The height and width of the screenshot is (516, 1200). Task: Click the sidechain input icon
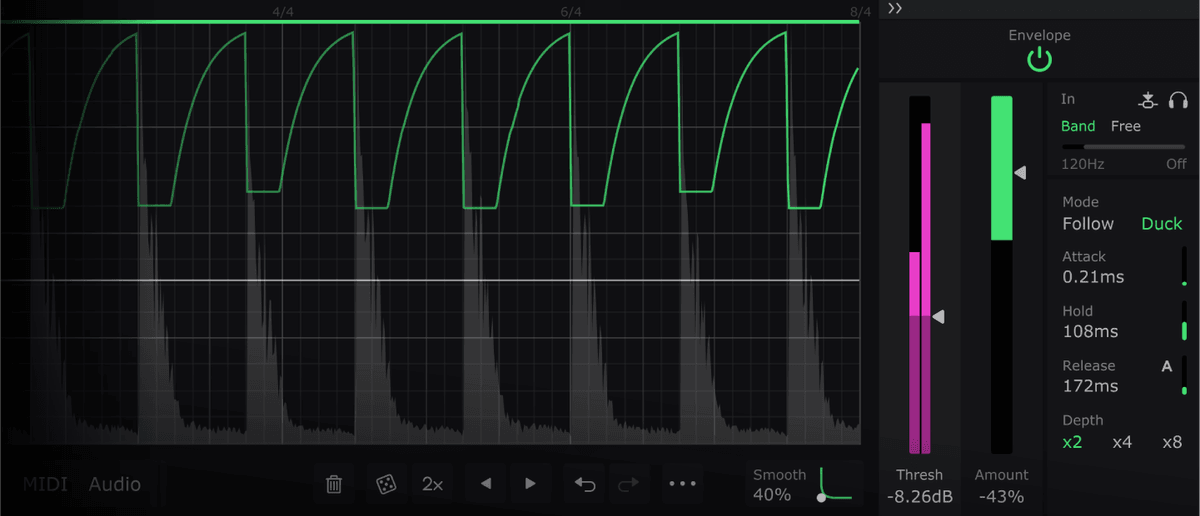pos(1148,100)
